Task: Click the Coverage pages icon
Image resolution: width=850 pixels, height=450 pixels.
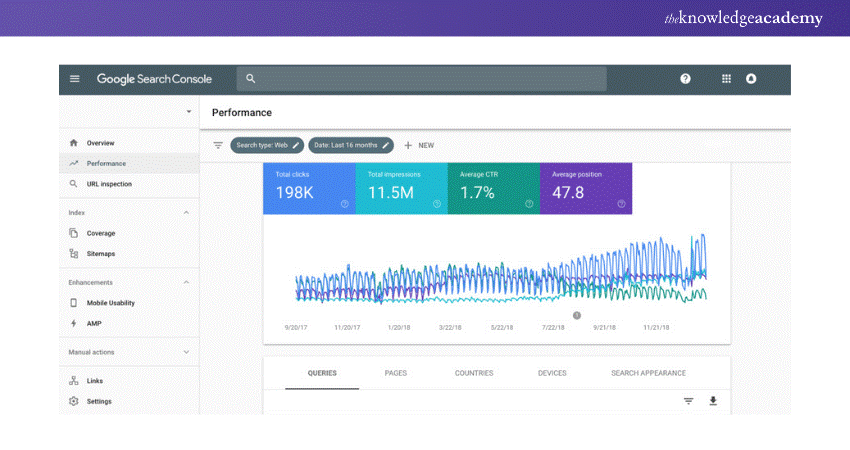Action: (74, 233)
